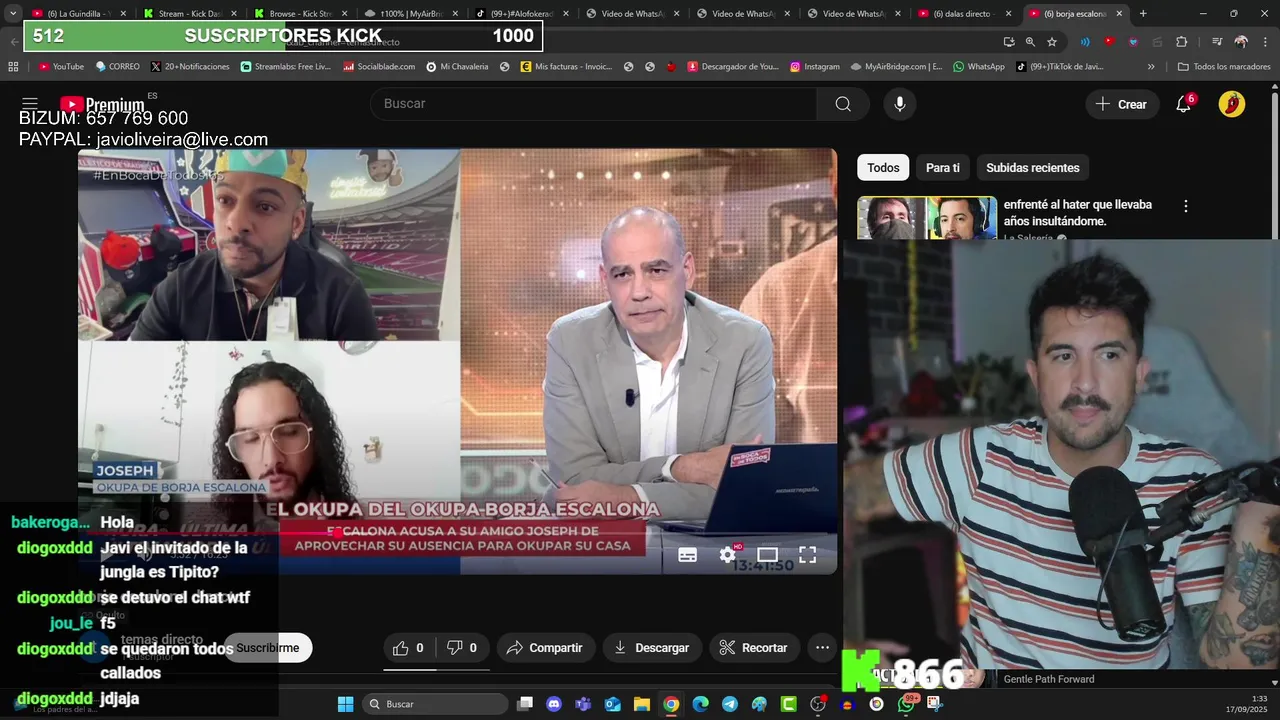Click the Crear button
1280x720 pixels.
(1122, 104)
